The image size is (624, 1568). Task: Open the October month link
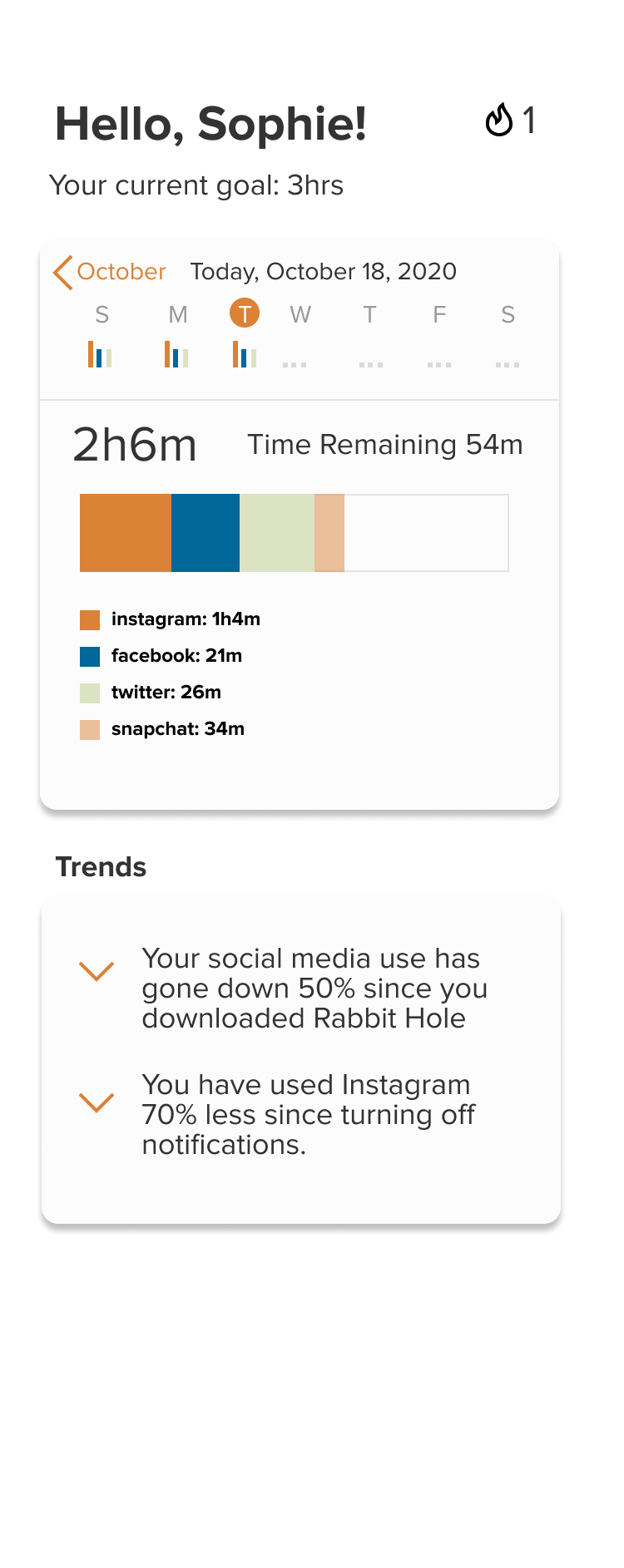click(x=121, y=272)
